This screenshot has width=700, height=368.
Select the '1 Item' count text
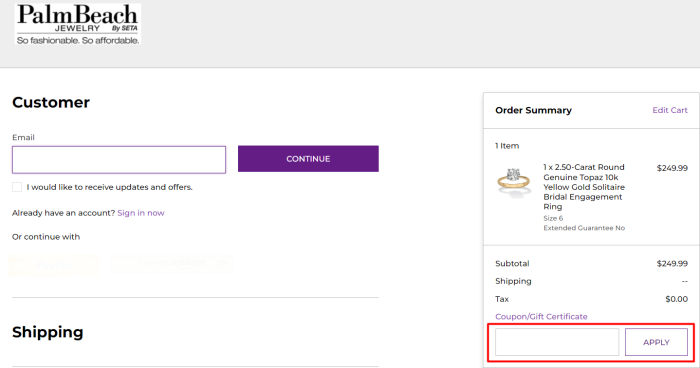(507, 146)
